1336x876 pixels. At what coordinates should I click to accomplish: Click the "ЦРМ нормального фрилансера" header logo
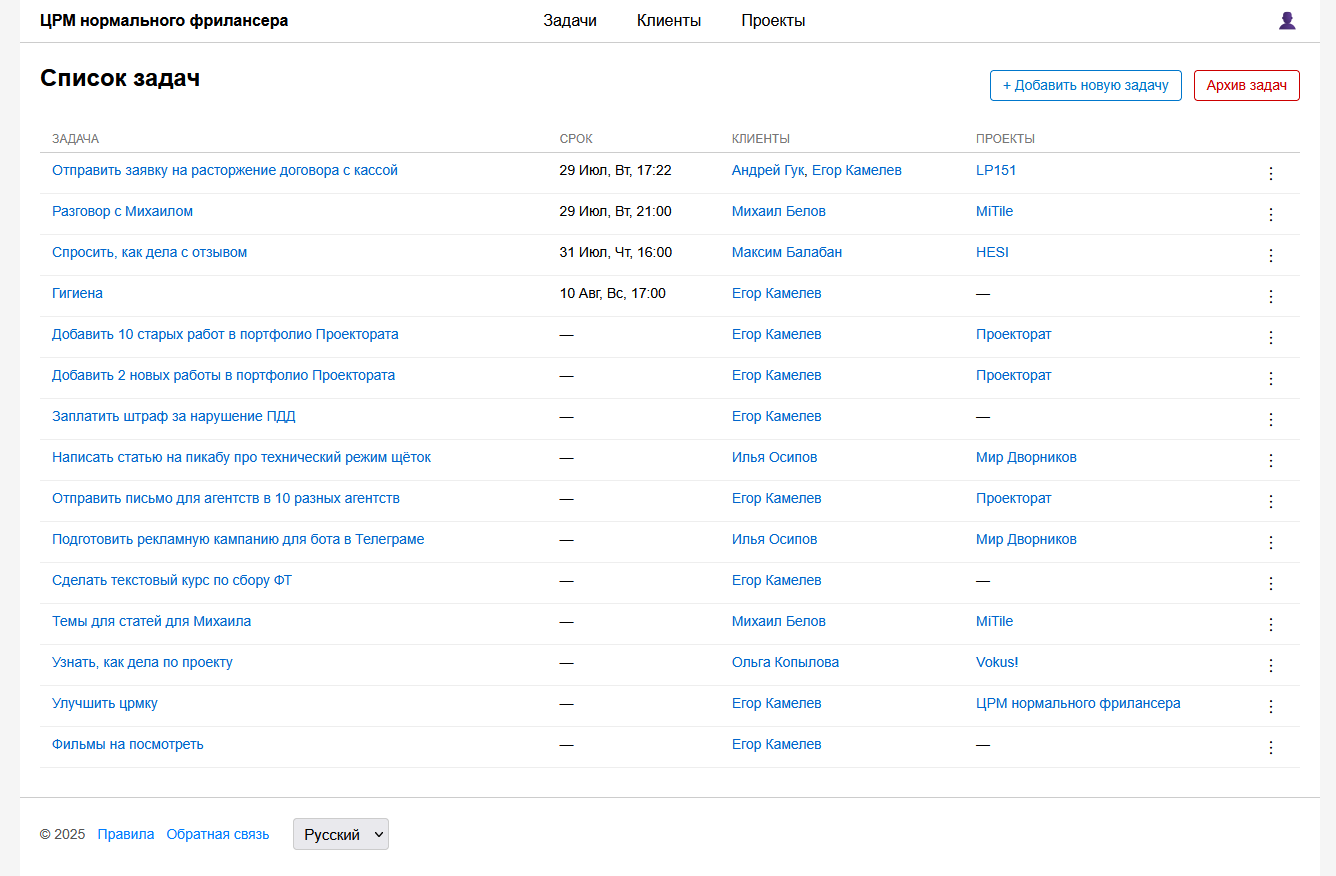[164, 21]
